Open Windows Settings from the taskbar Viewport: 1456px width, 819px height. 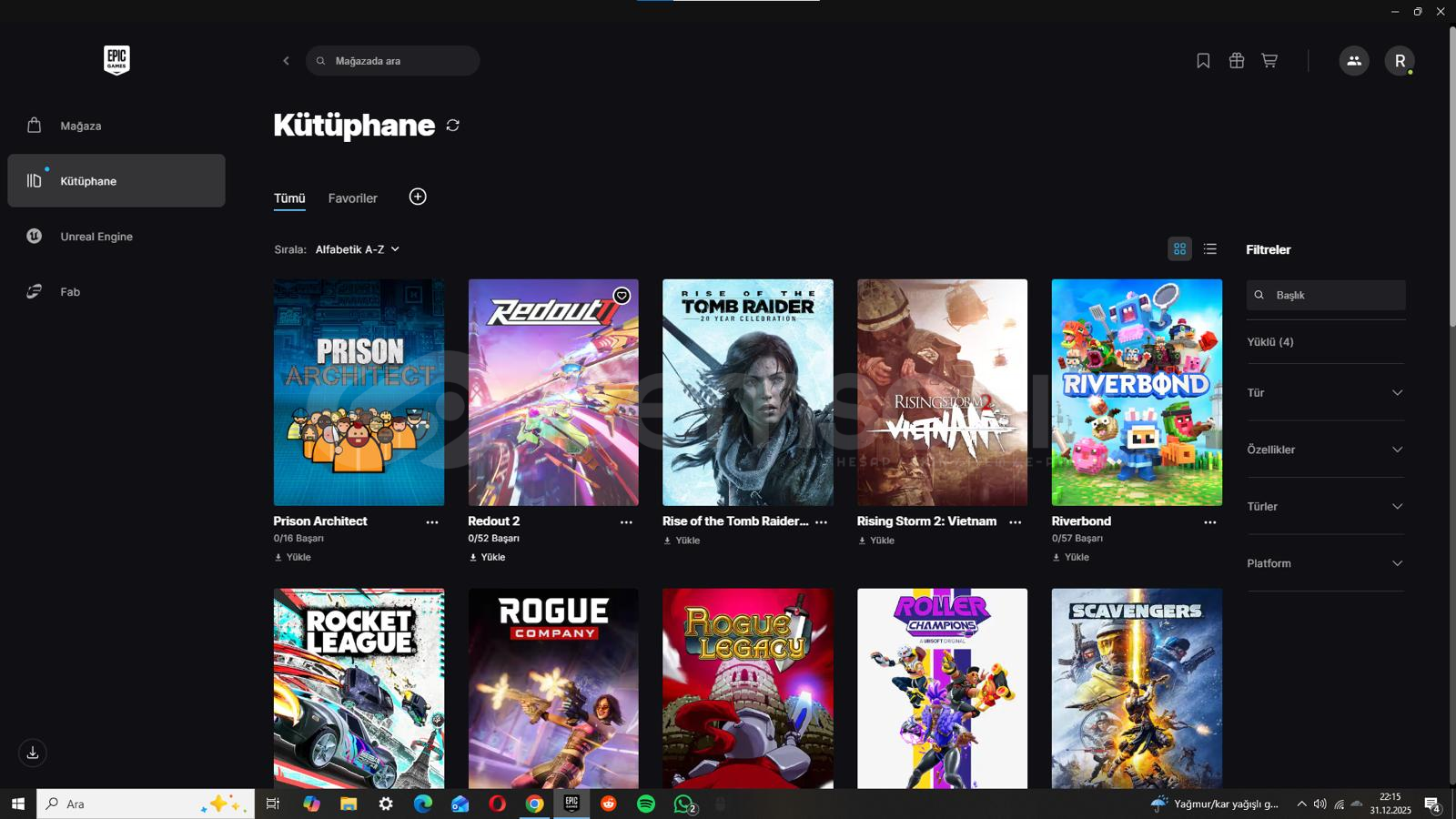pyautogui.click(x=386, y=804)
